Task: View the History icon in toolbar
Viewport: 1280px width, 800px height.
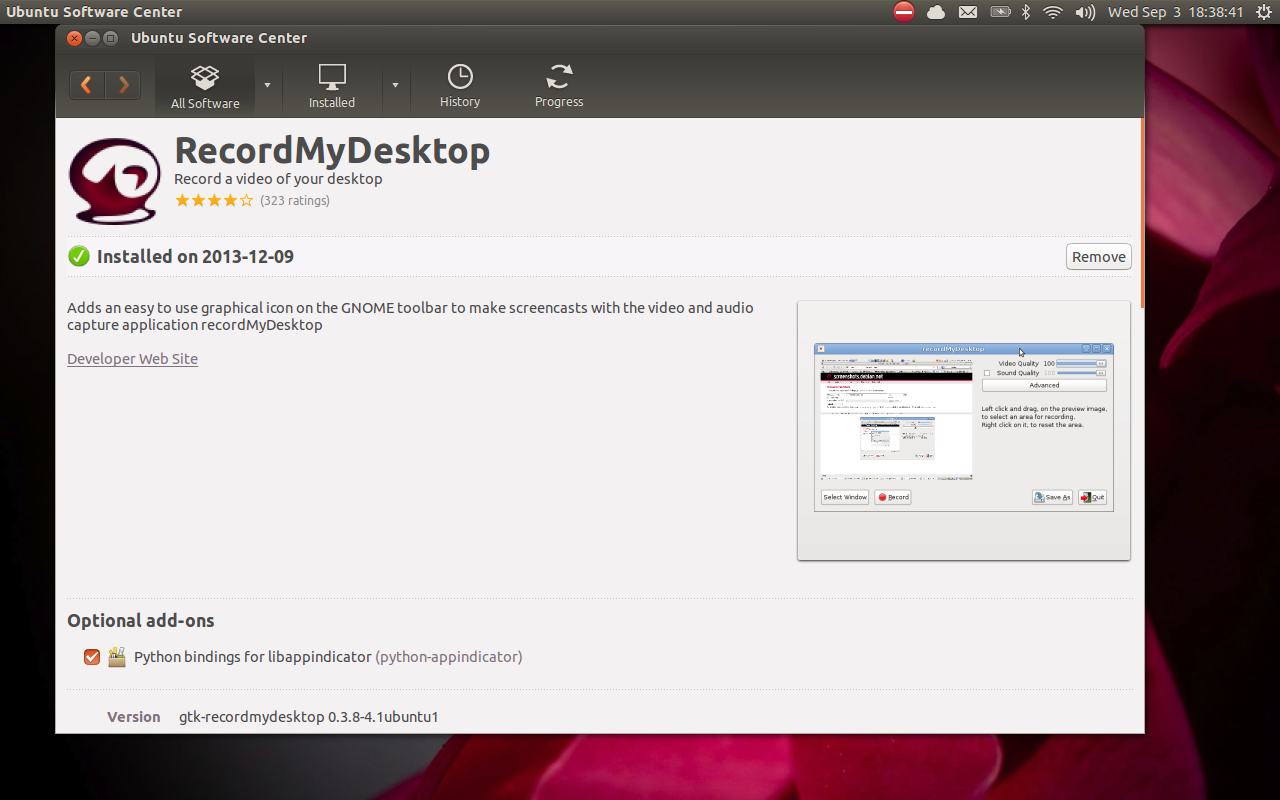Action: [x=459, y=85]
